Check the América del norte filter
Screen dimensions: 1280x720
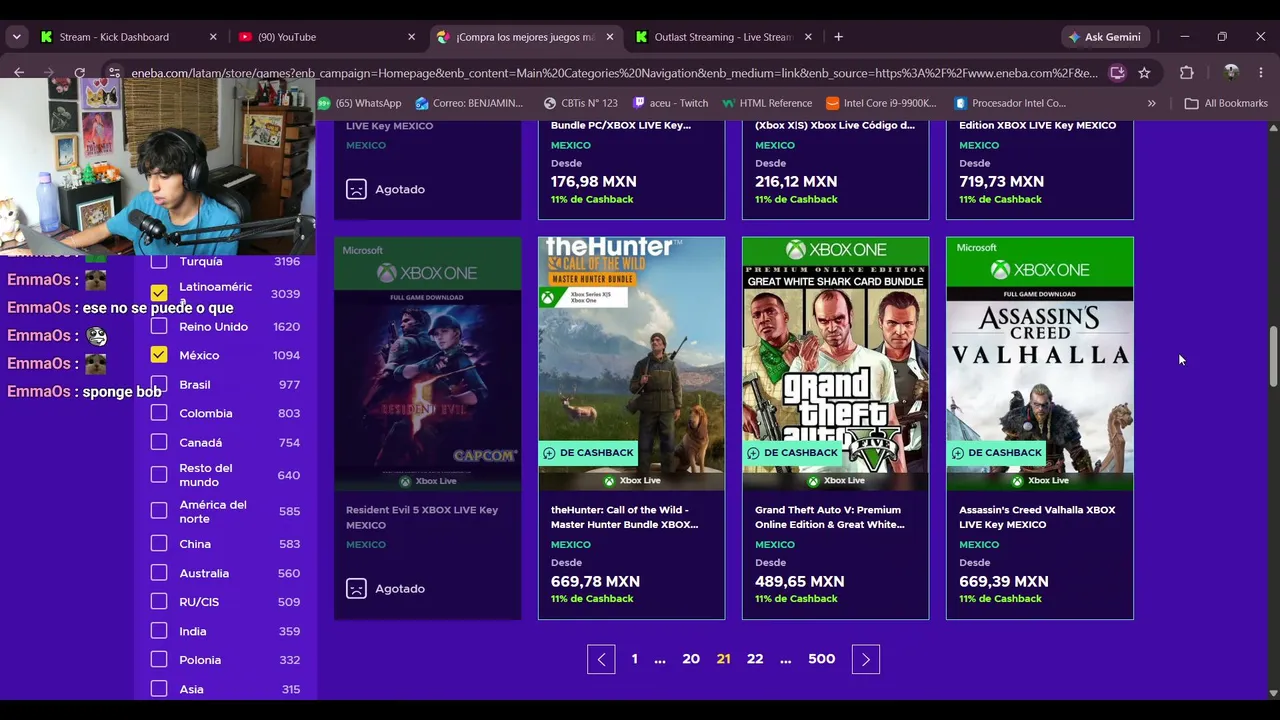coord(159,511)
